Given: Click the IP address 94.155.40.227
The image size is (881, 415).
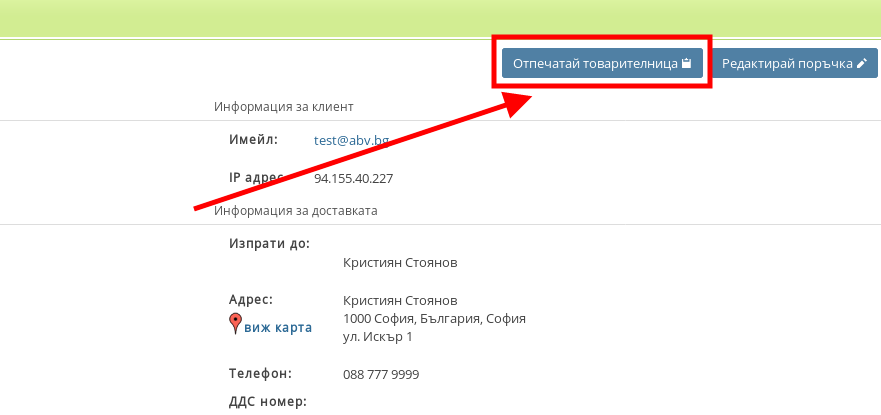Looking at the screenshot, I should (353, 179).
